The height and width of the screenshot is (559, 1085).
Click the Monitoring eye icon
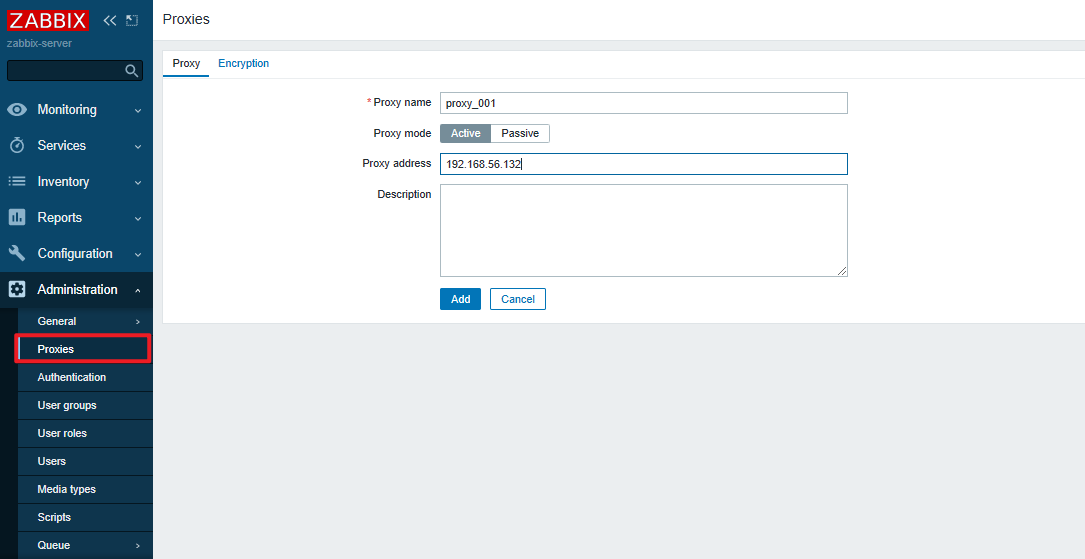17,110
